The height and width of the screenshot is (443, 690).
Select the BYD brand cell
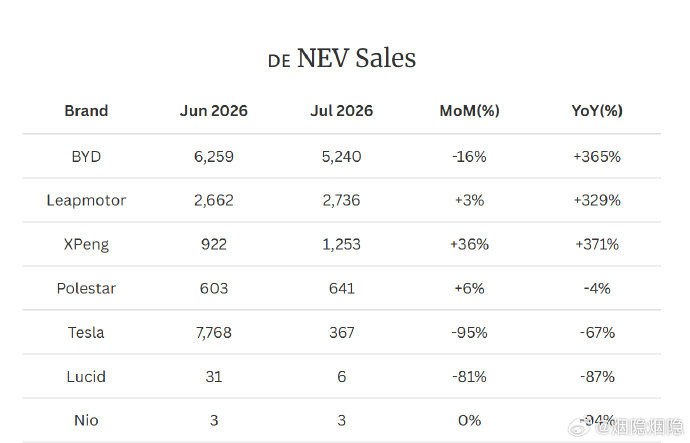point(86,157)
